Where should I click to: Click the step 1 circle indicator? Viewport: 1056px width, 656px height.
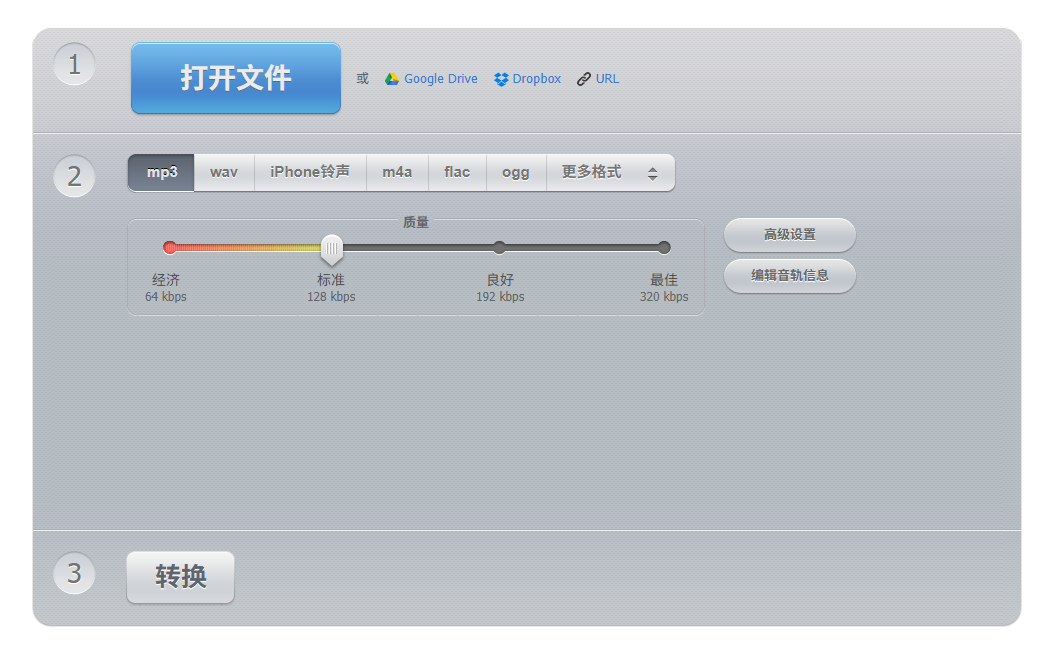pos(74,63)
